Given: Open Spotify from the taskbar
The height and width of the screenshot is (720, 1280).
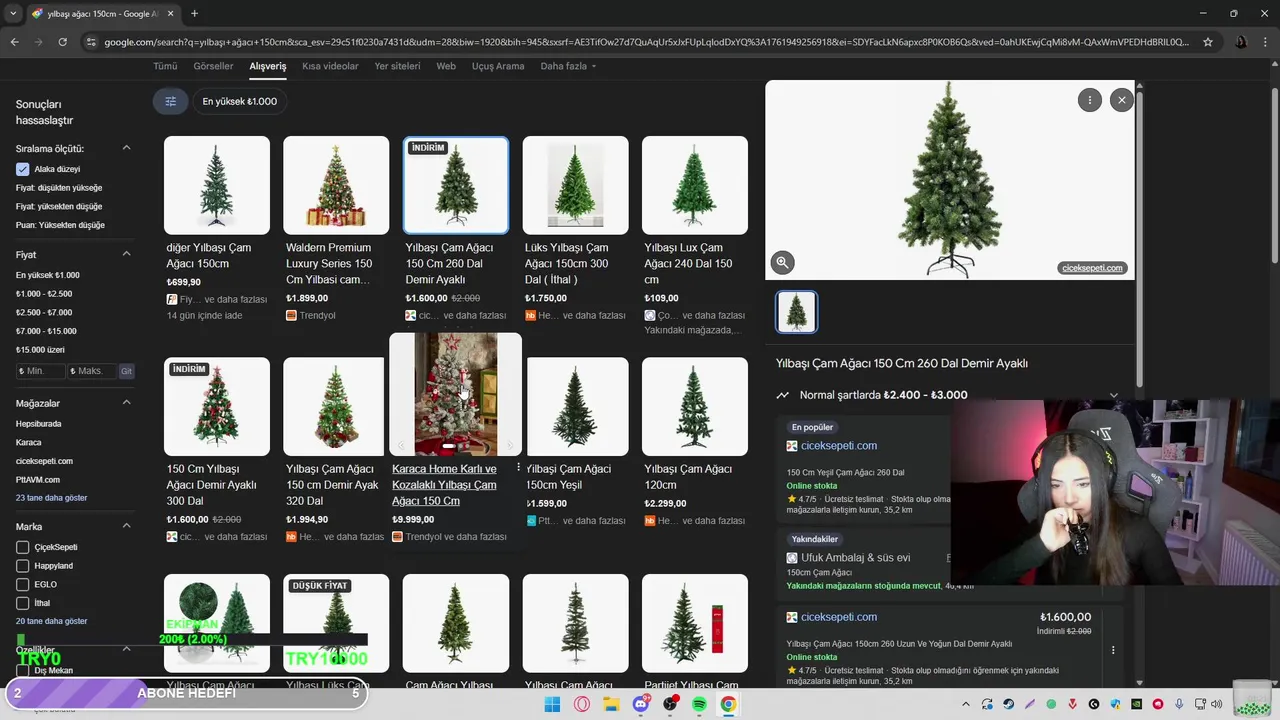Looking at the screenshot, I should tap(699, 704).
